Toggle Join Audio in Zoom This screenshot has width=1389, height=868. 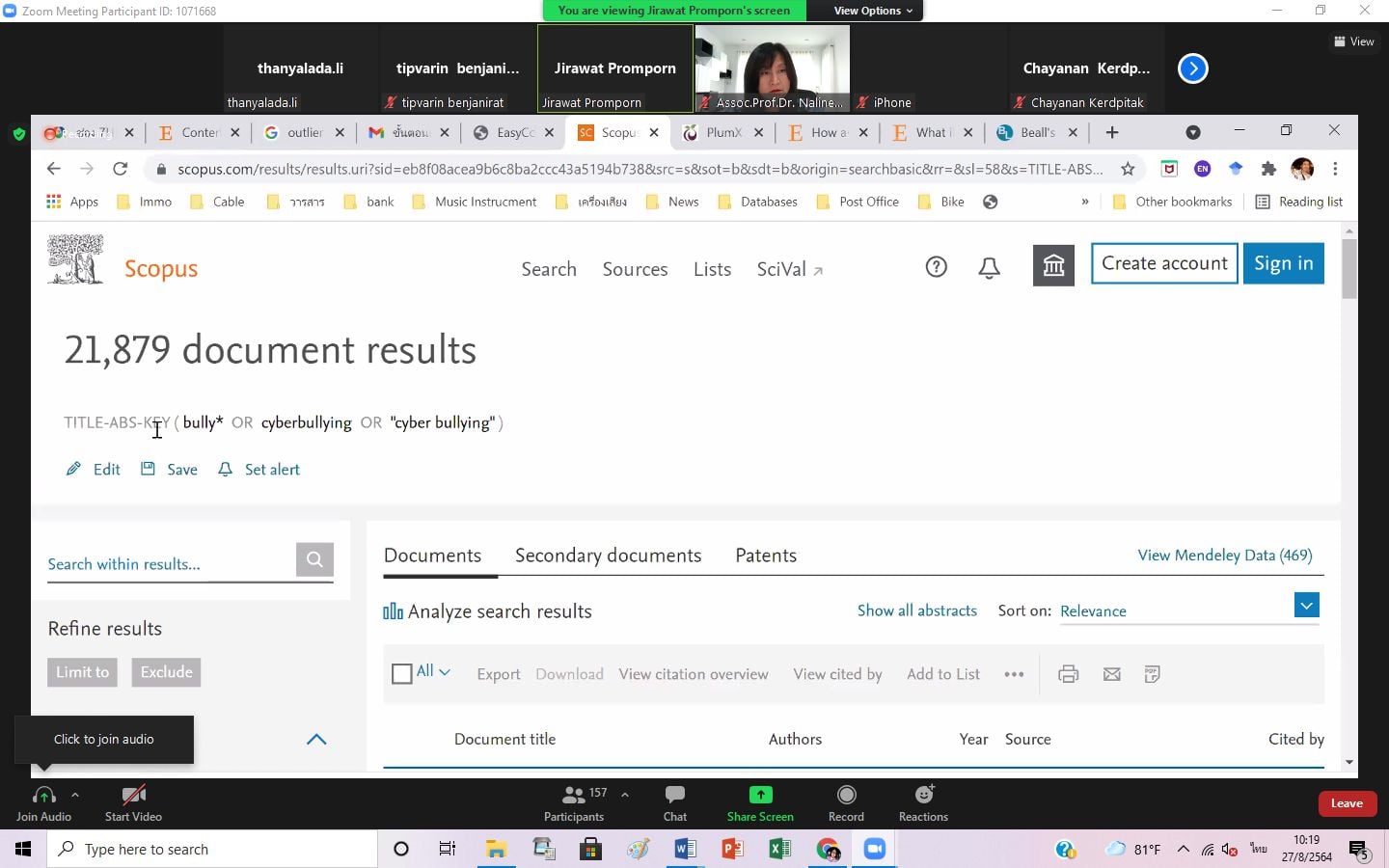point(43,802)
